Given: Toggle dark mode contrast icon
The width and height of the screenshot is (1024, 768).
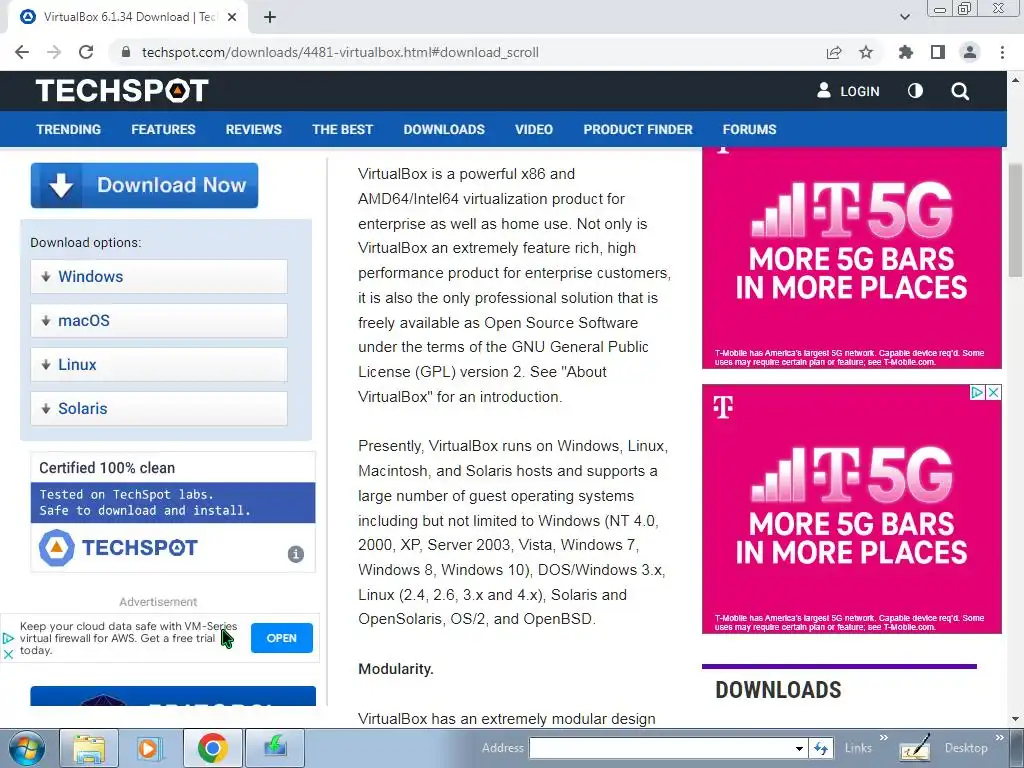Looking at the screenshot, I should point(916,91).
